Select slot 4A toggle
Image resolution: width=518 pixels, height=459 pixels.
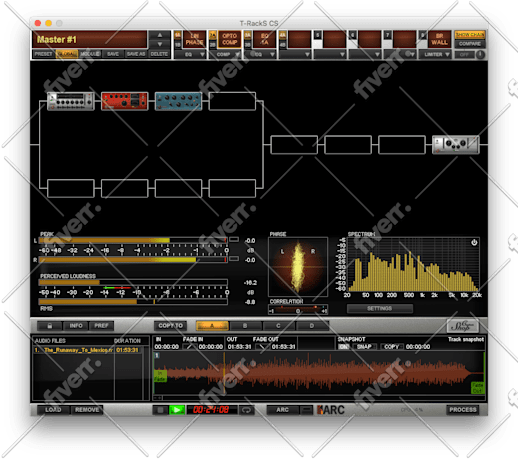point(283,35)
